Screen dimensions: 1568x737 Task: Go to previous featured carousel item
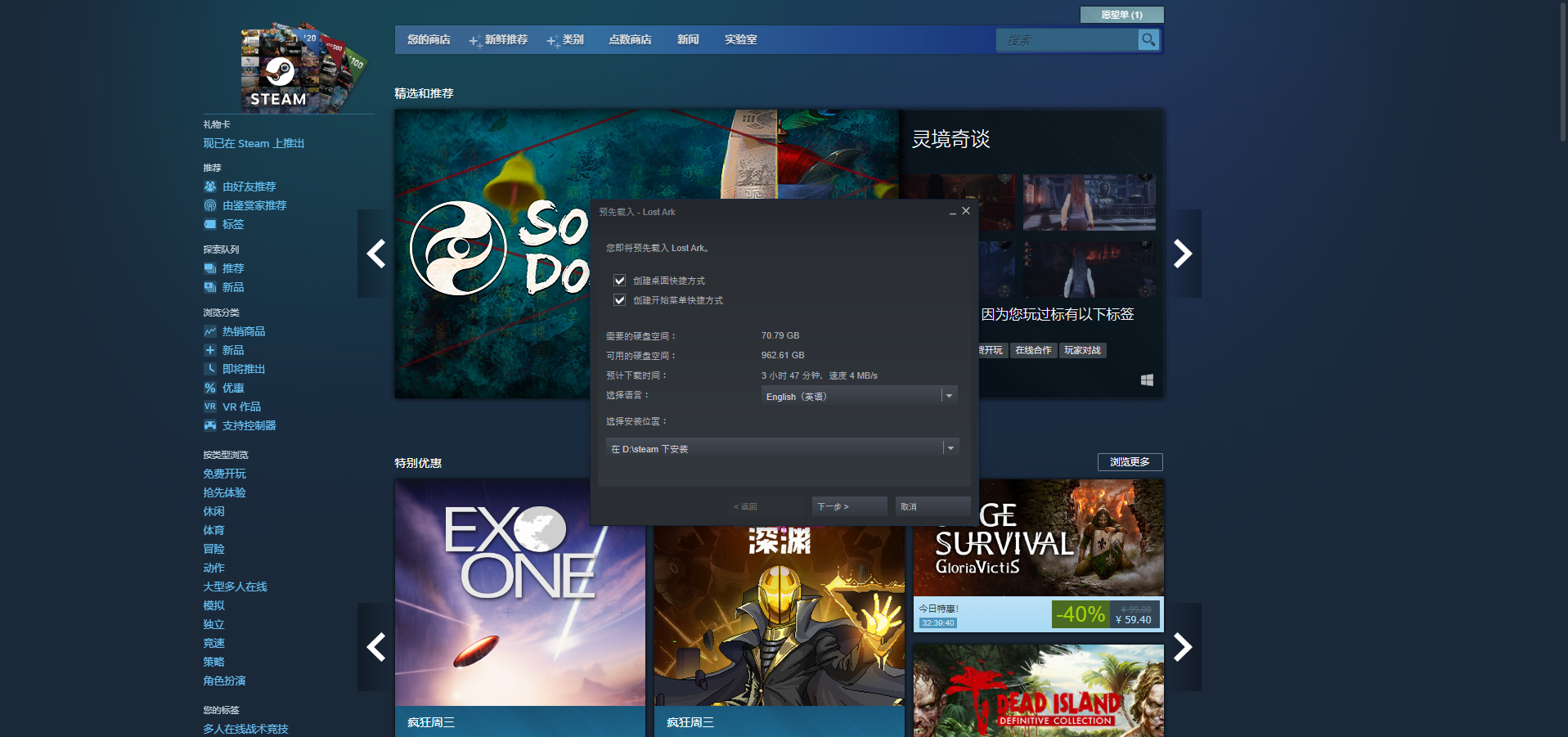pyautogui.click(x=375, y=254)
